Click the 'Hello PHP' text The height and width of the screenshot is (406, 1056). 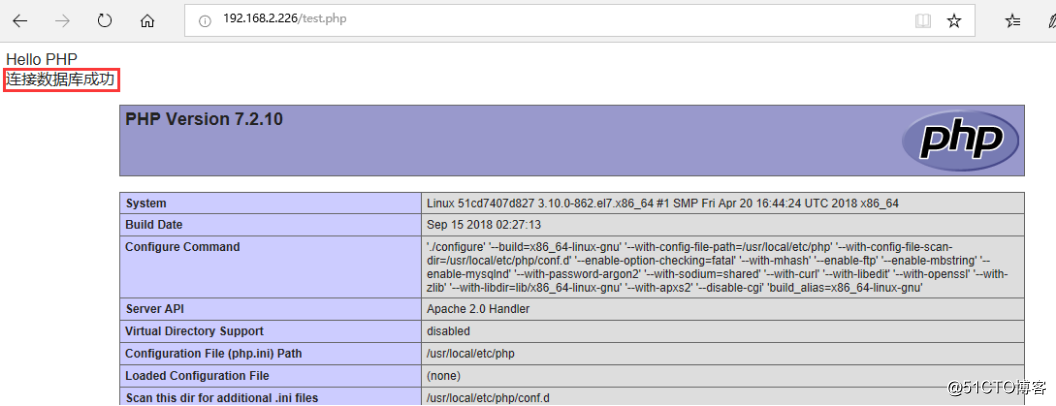click(x=42, y=59)
